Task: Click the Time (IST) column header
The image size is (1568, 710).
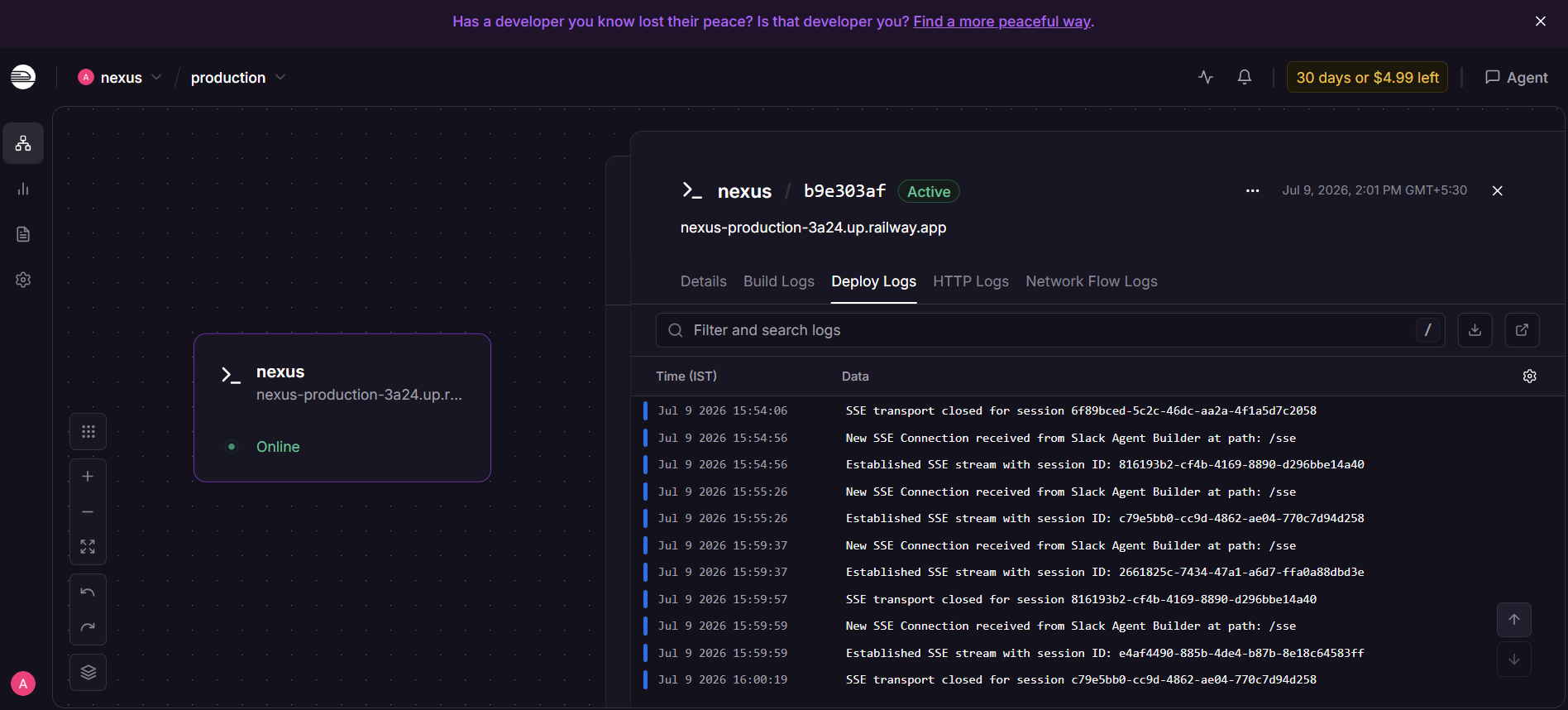Action: click(x=686, y=377)
